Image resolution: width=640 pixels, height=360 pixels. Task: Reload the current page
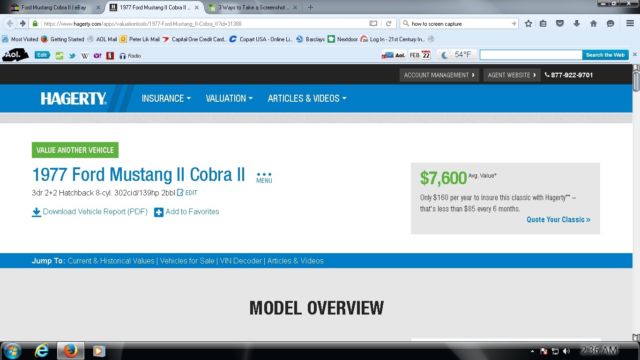pos(389,24)
